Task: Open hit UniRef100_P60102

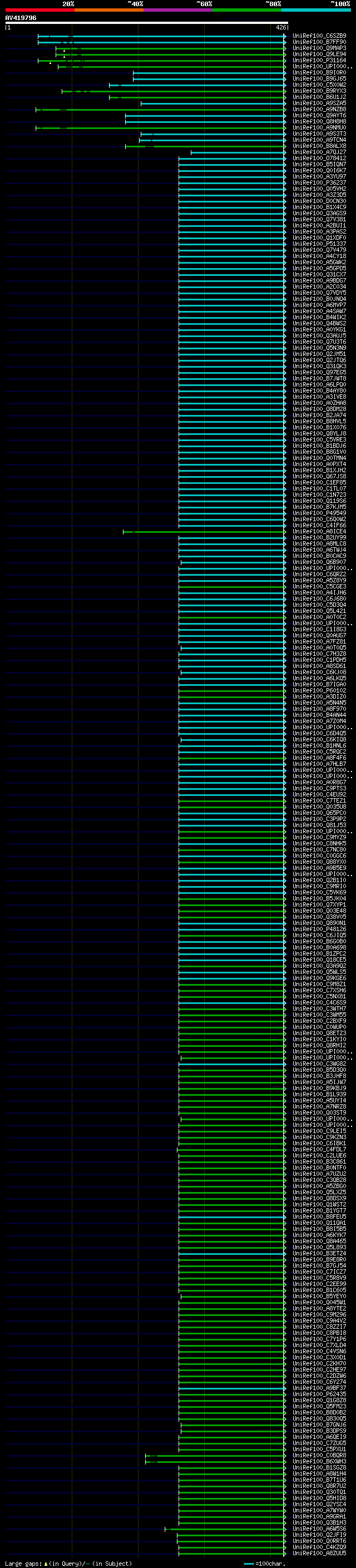Action: pos(319,690)
